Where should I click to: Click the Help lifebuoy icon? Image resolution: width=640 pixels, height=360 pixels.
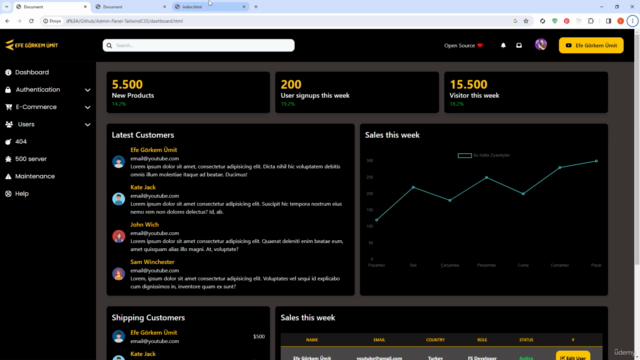coord(8,193)
